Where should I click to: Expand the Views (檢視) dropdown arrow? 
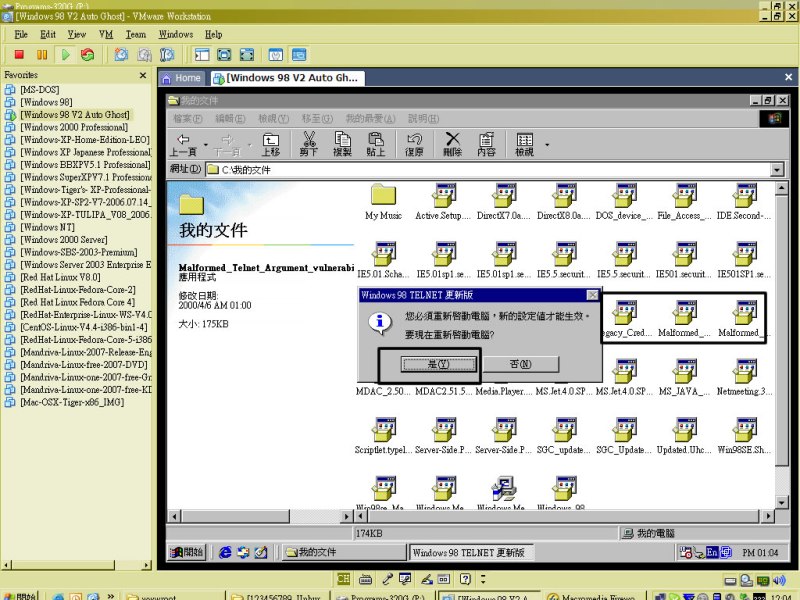pyautogui.click(x=547, y=145)
